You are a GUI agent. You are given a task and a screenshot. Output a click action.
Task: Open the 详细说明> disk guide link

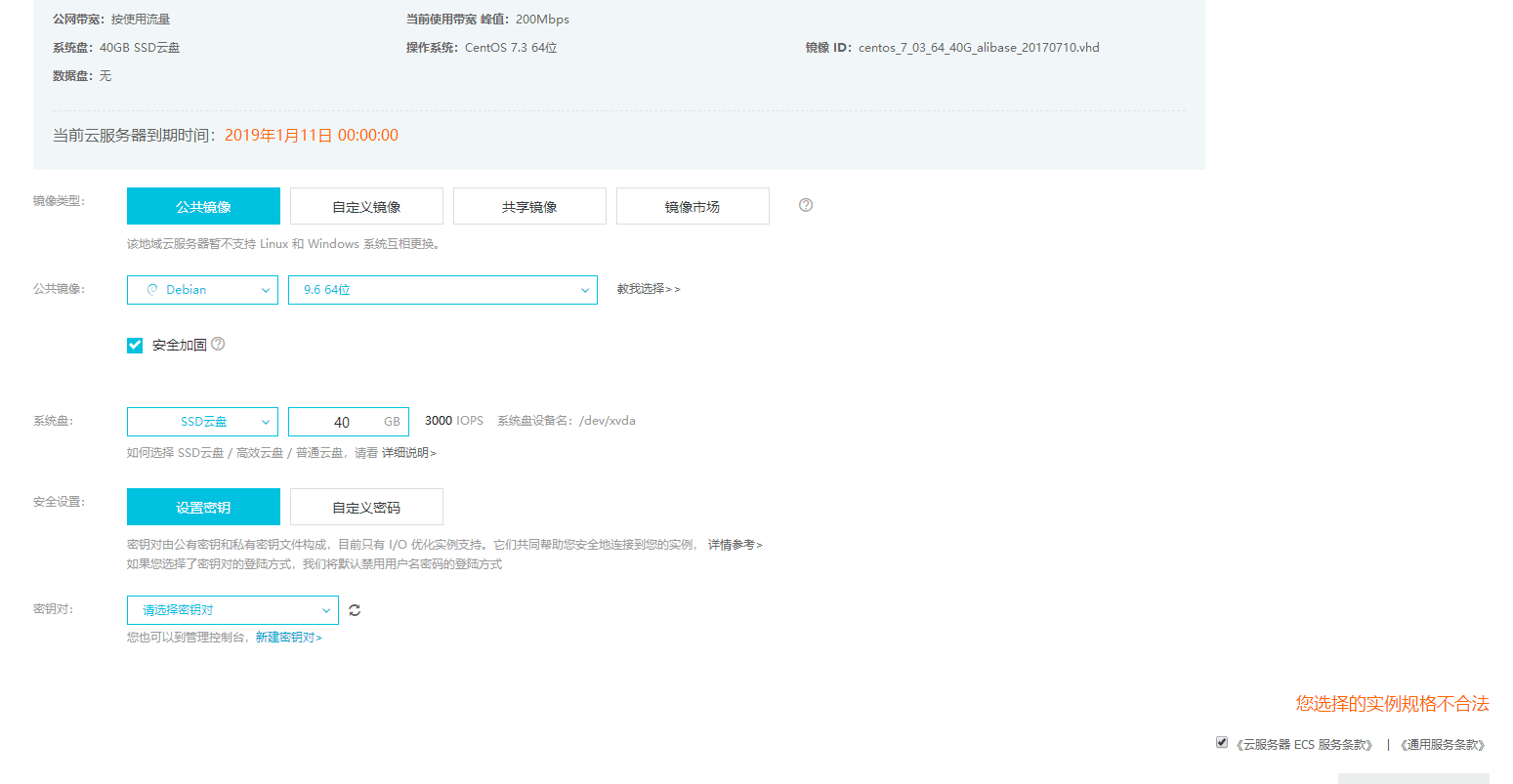409,453
